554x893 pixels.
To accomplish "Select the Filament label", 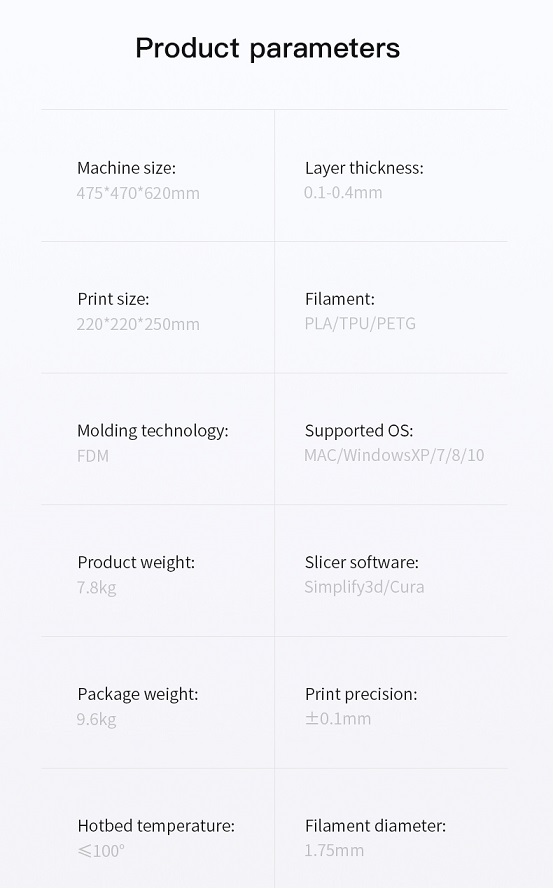I will pos(339,299).
